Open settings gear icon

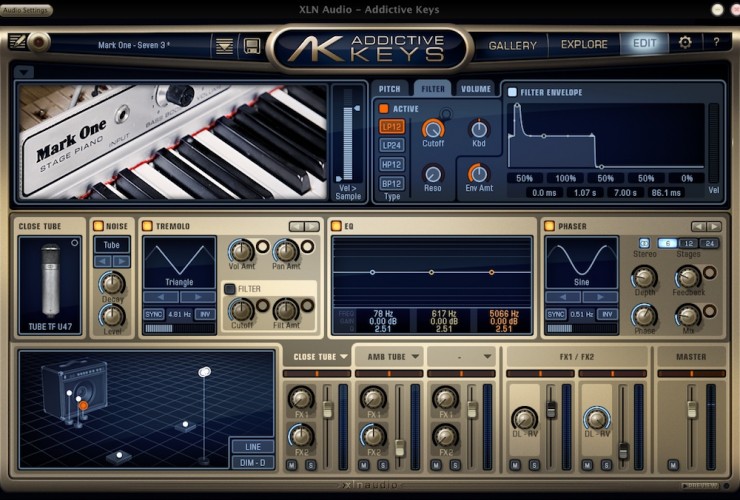[685, 42]
